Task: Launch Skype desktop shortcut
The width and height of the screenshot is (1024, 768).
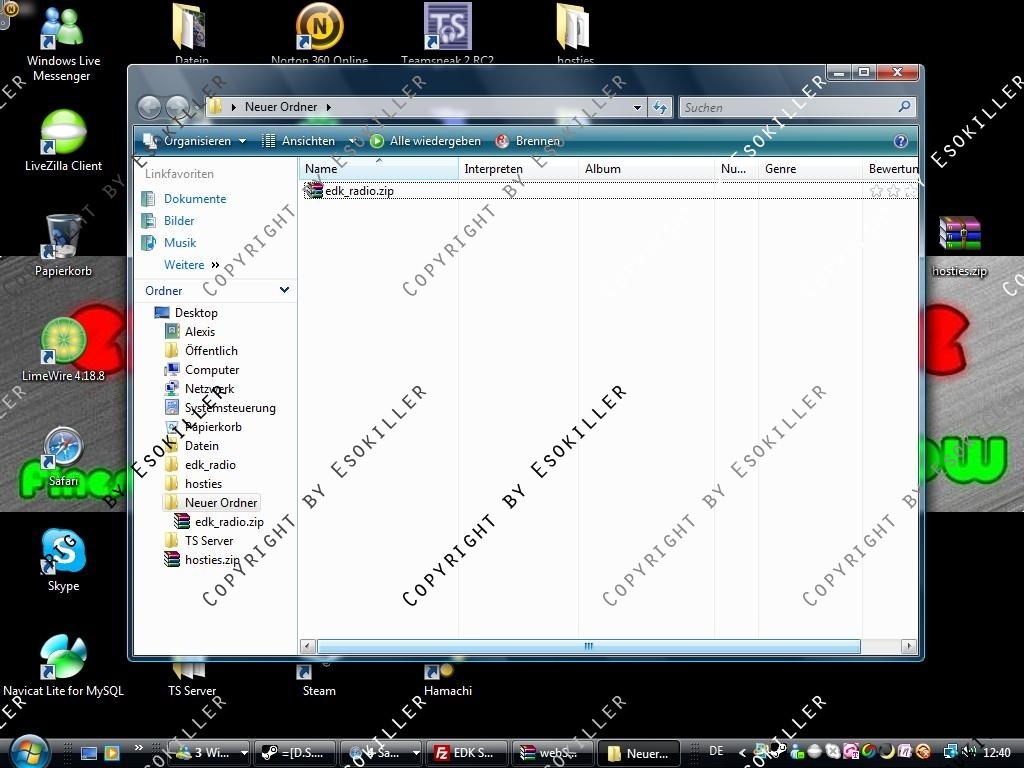Action: pos(63,562)
